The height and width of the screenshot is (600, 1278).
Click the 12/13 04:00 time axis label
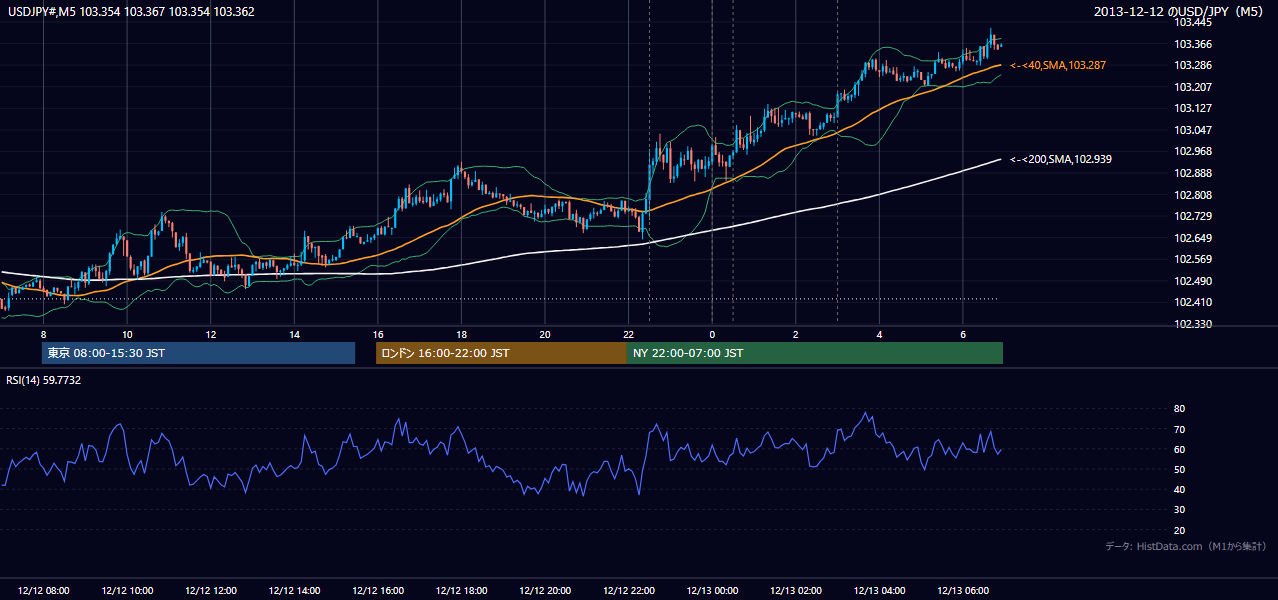point(879,591)
